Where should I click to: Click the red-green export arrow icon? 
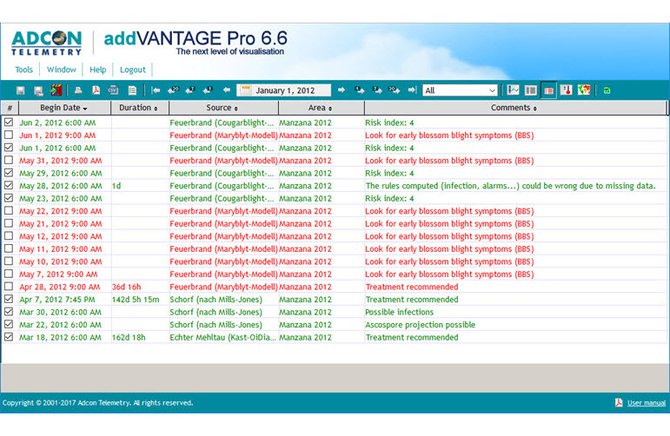click(56, 90)
